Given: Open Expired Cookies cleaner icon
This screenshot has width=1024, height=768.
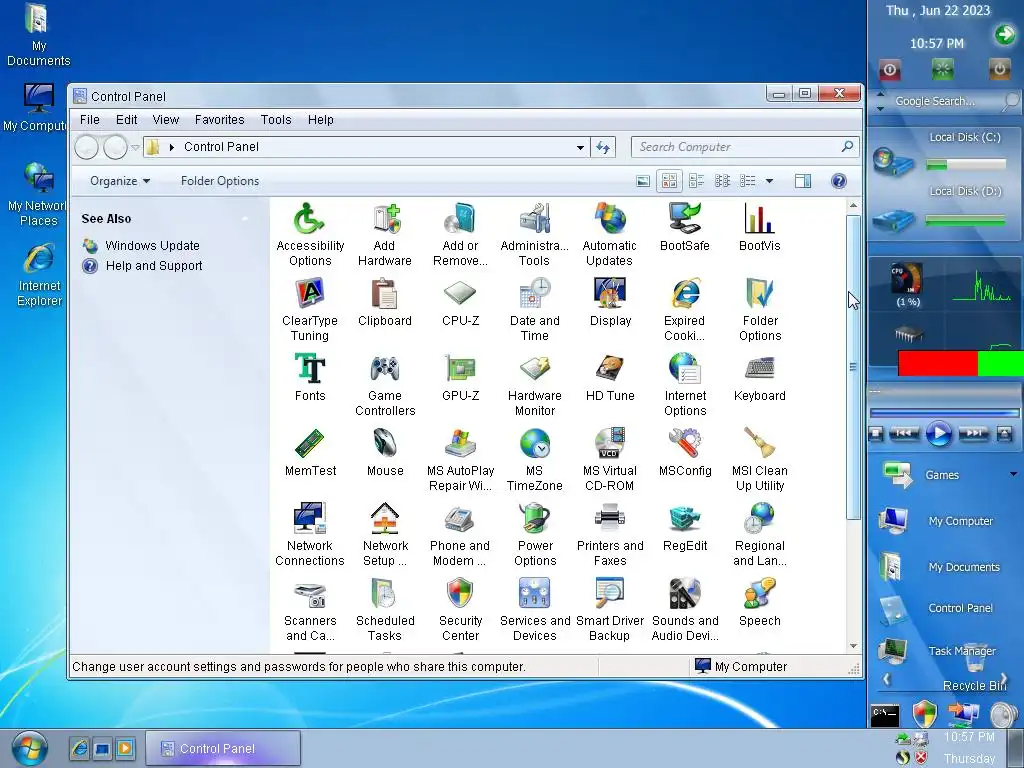Looking at the screenshot, I should [684, 310].
